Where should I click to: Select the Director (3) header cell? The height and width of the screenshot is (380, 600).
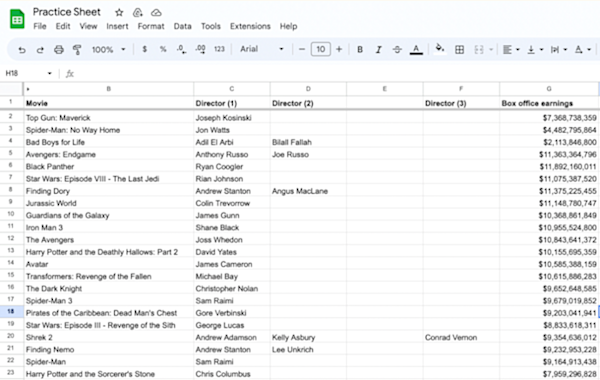click(461, 103)
